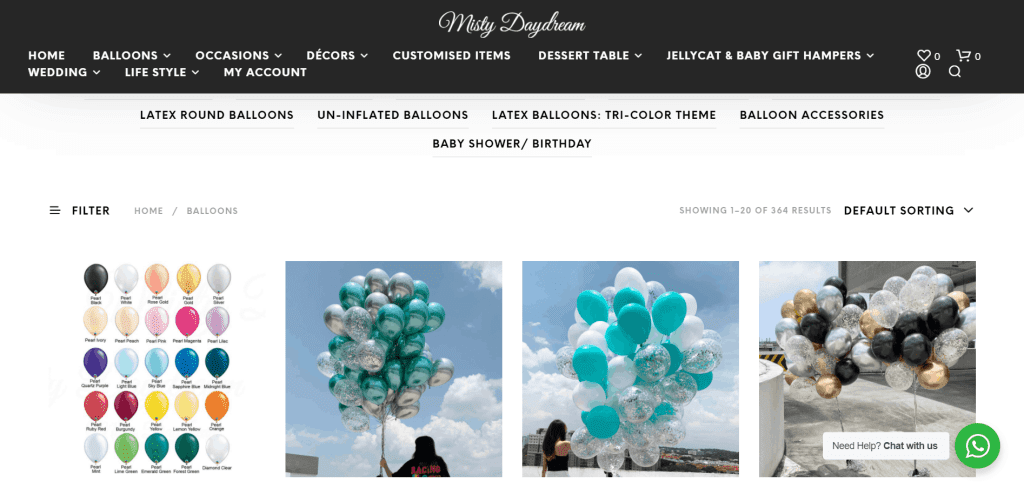The width and height of the screenshot is (1024, 488).
Task: Open WhatsApp chat button
Action: (x=977, y=446)
